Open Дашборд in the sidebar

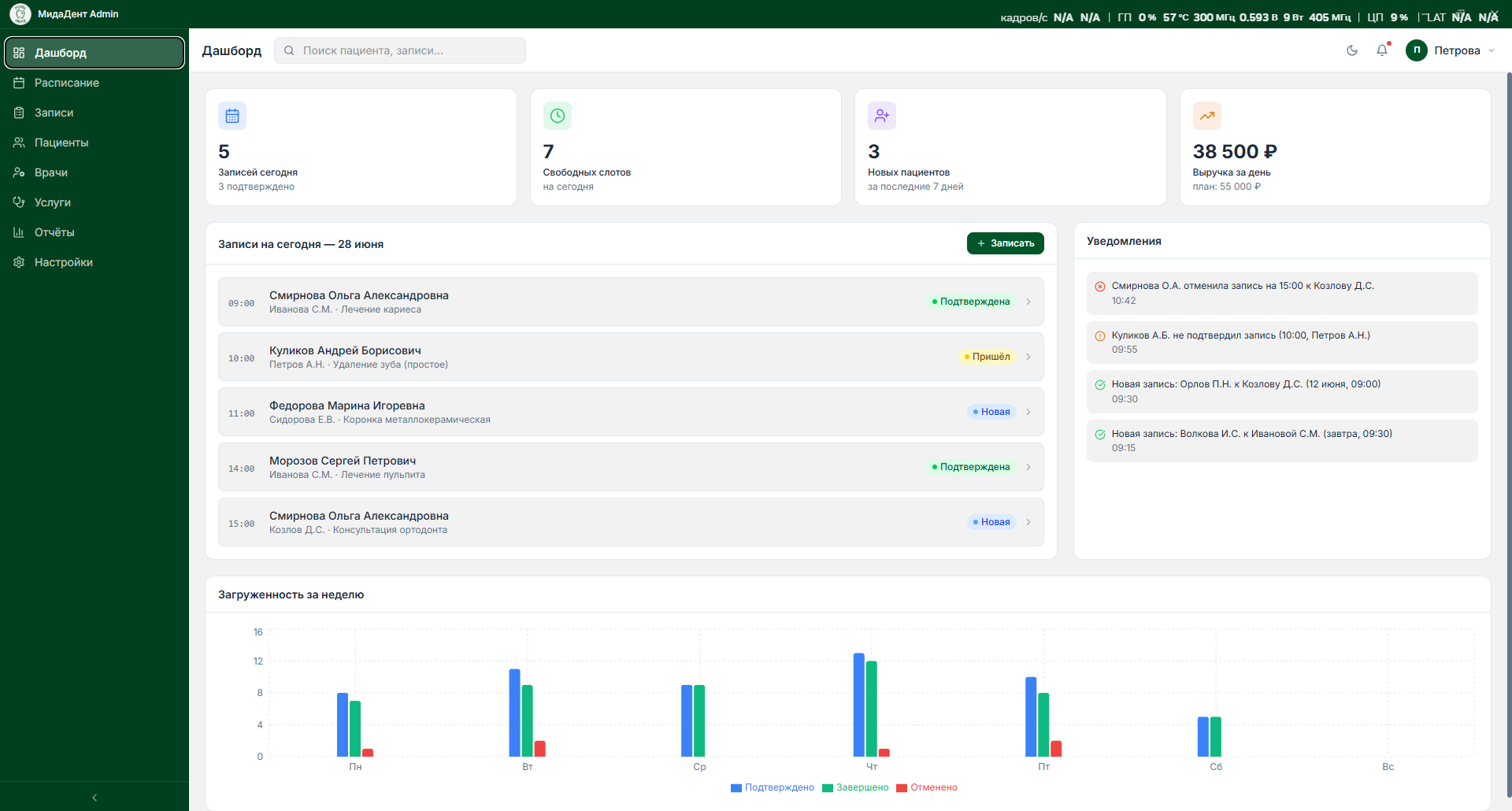(94, 53)
